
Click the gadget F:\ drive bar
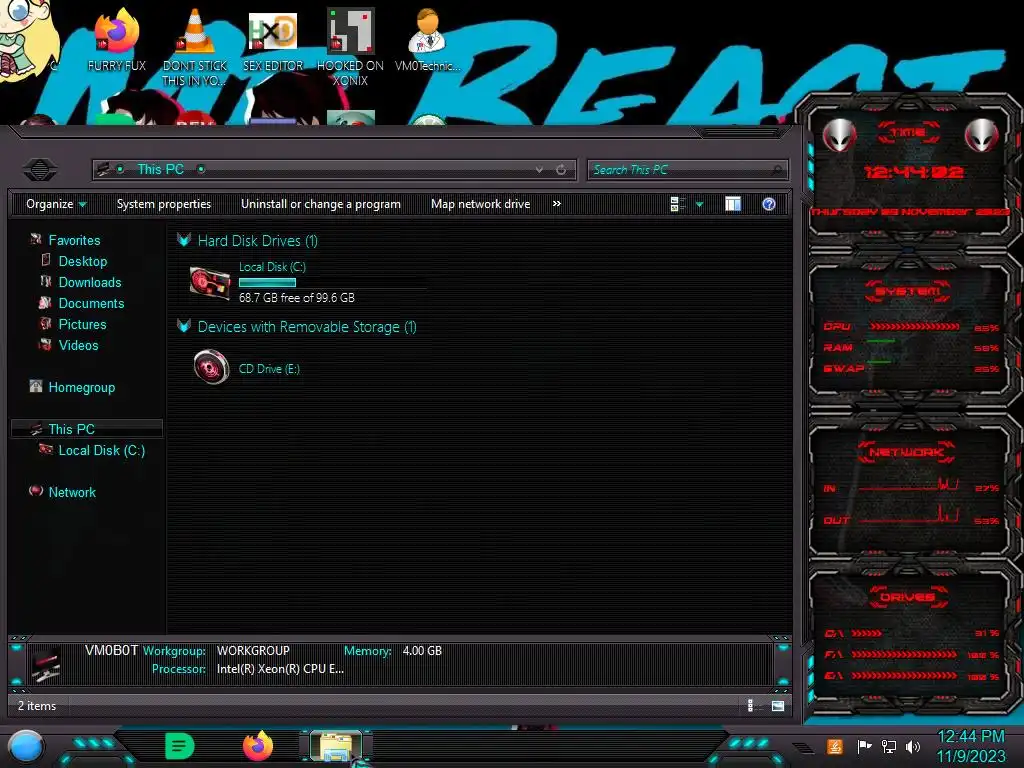point(904,654)
